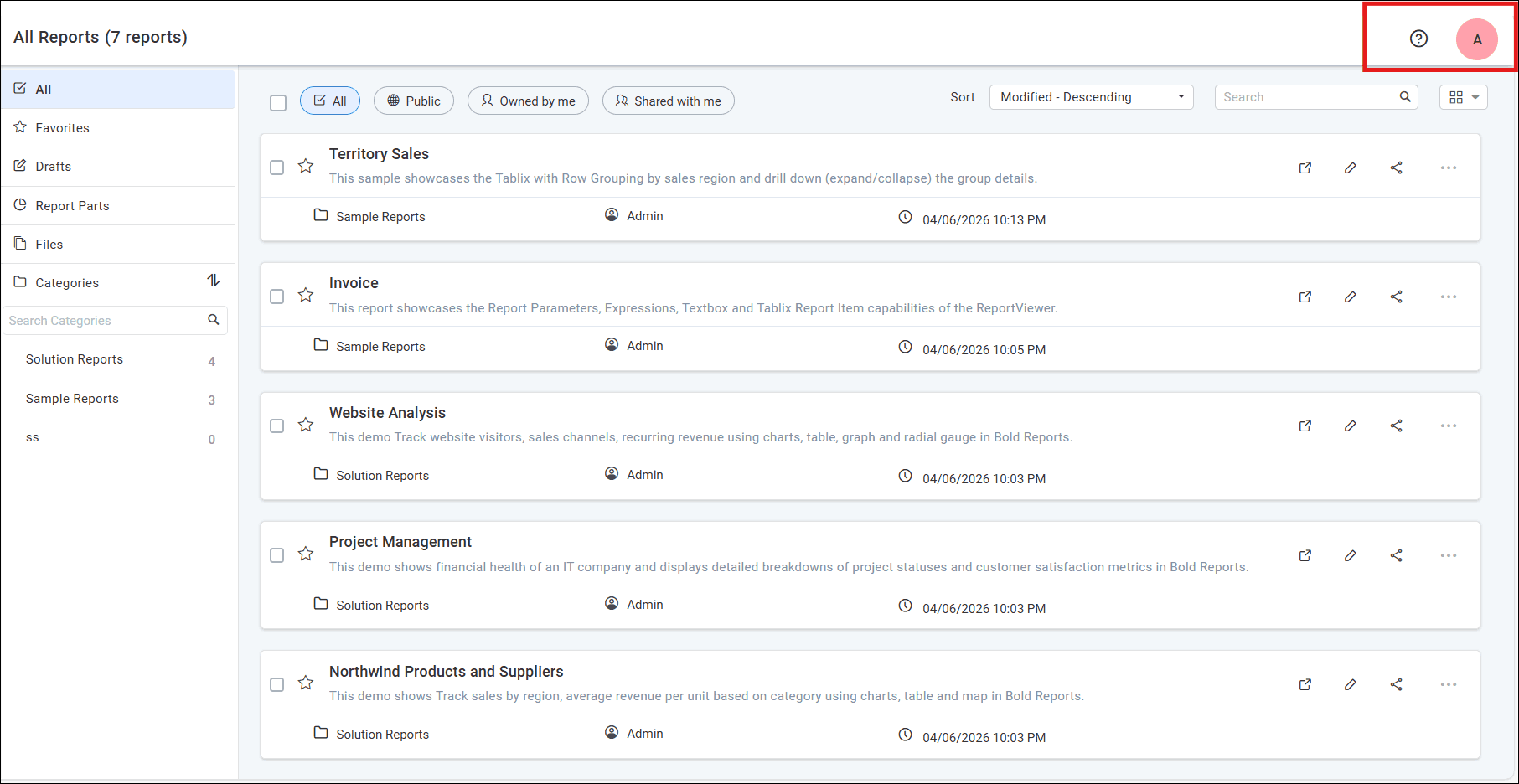This screenshot has width=1519, height=784.
Task: Filter reports by Owned by me
Action: [528, 101]
